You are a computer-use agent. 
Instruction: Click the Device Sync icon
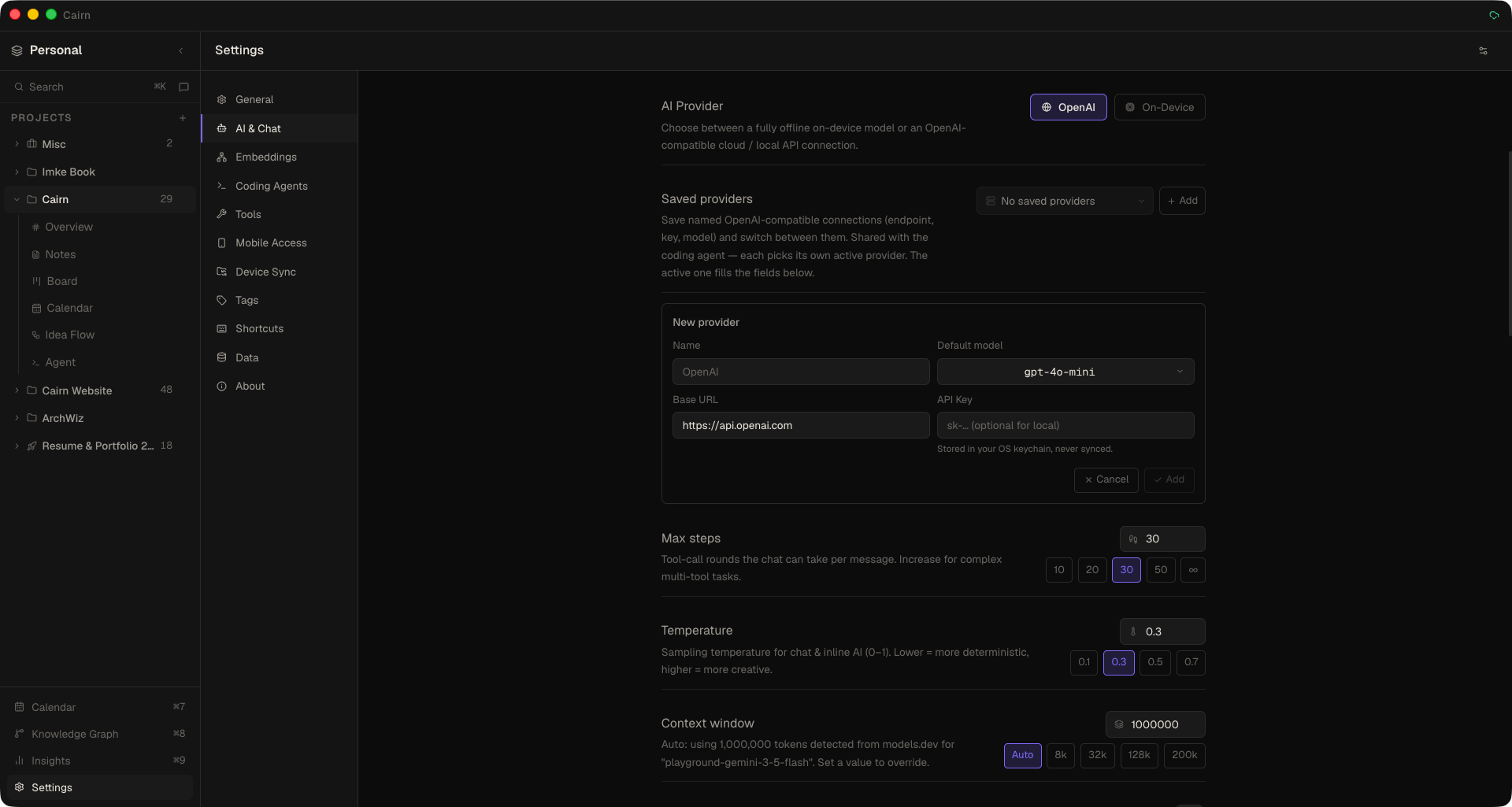pos(222,272)
